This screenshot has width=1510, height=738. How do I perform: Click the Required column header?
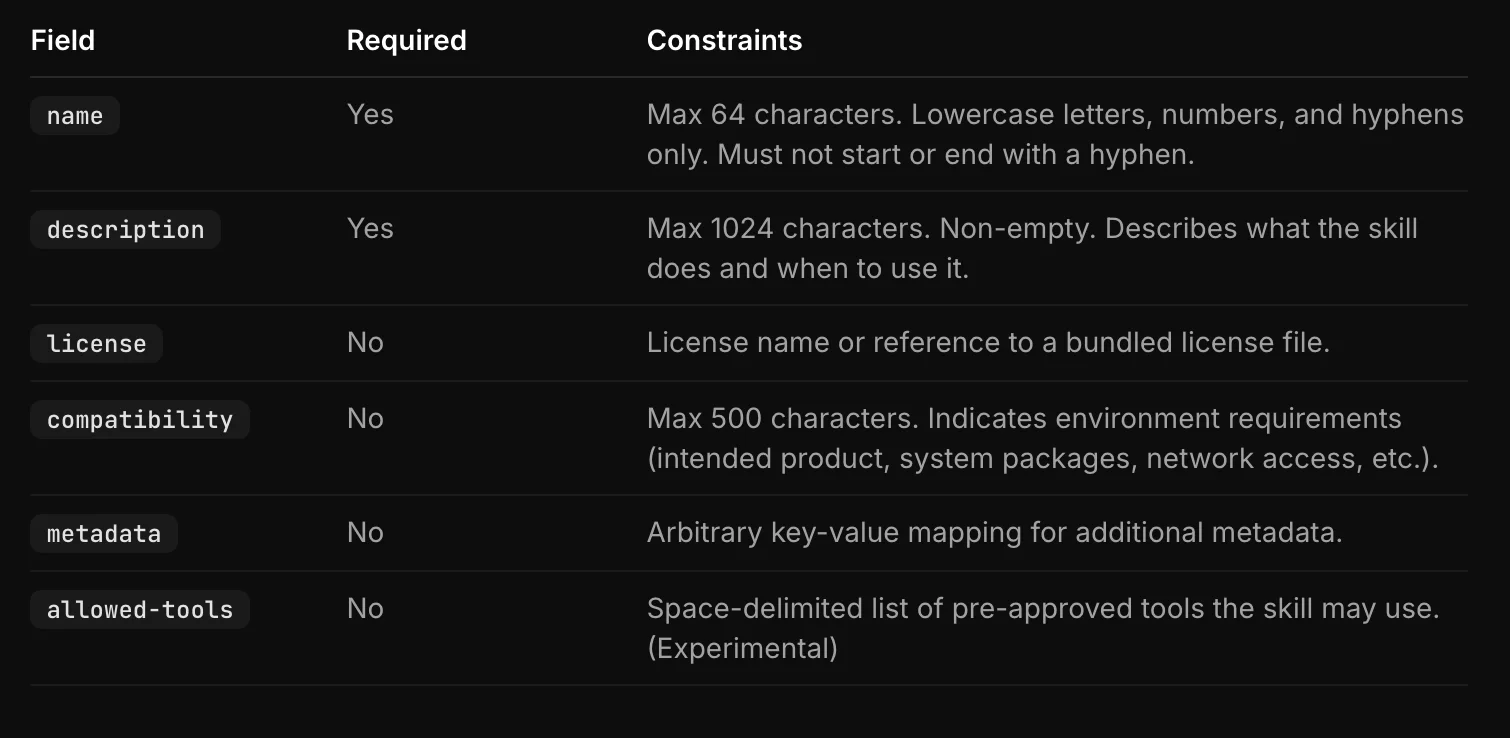[x=406, y=40]
